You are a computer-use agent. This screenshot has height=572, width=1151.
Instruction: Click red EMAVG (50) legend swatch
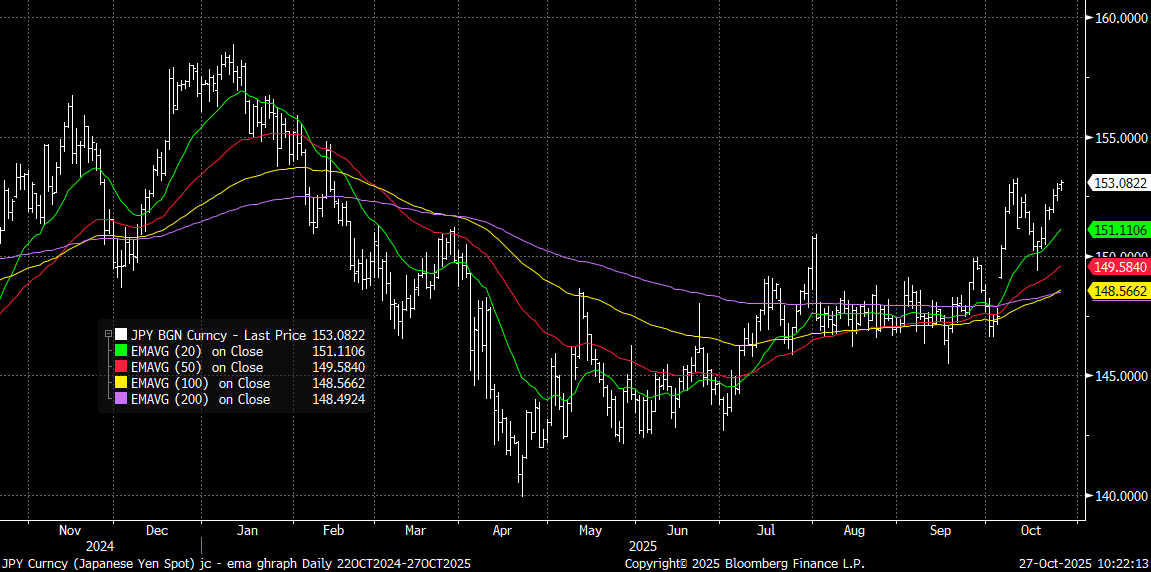point(121,367)
